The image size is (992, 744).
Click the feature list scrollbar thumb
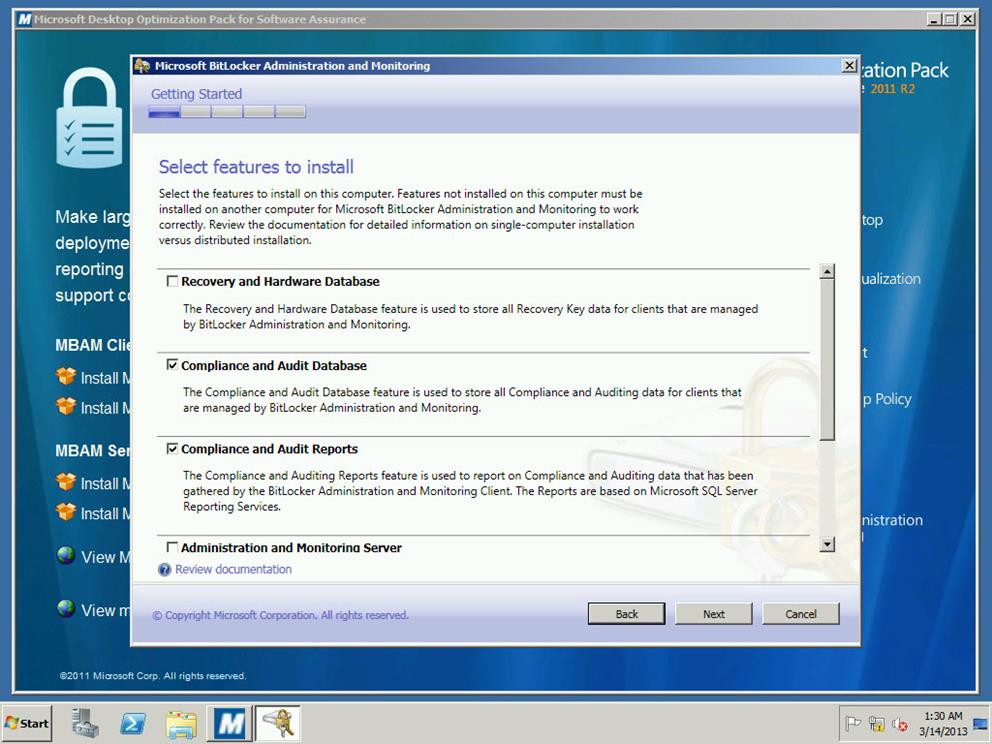coord(827,359)
